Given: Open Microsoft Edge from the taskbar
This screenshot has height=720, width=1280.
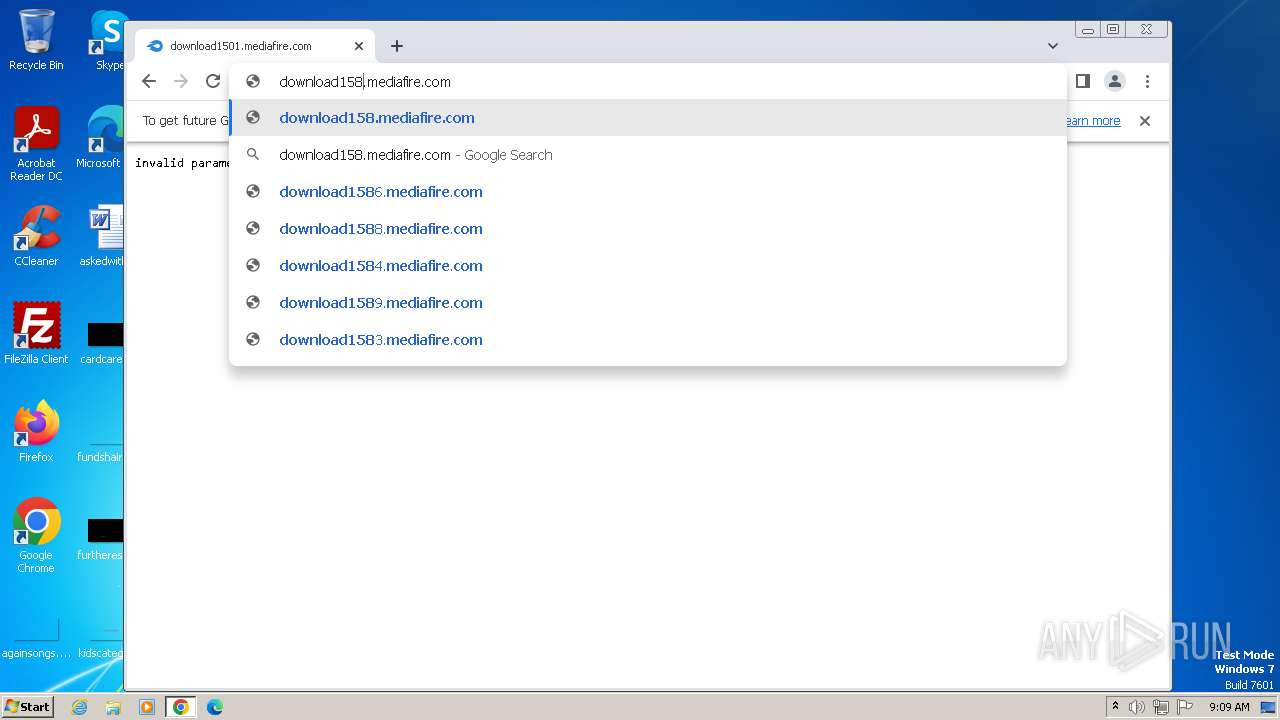Looking at the screenshot, I should point(214,707).
